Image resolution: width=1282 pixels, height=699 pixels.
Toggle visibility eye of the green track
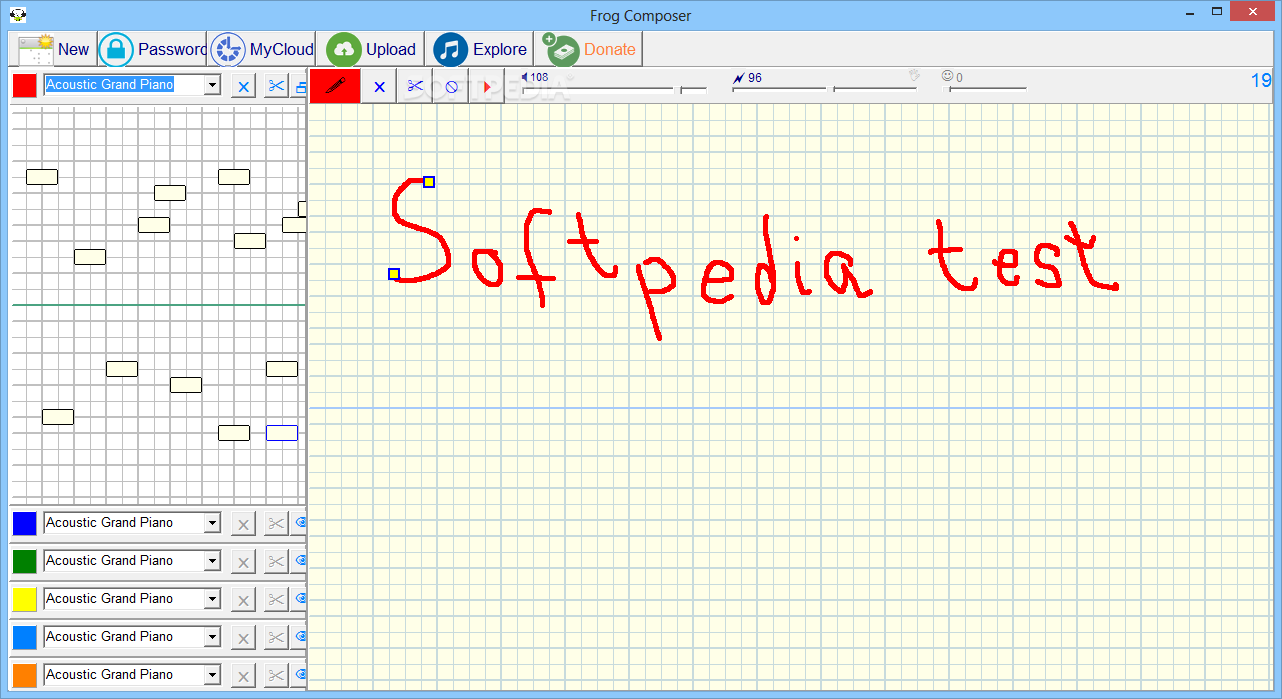pos(300,561)
